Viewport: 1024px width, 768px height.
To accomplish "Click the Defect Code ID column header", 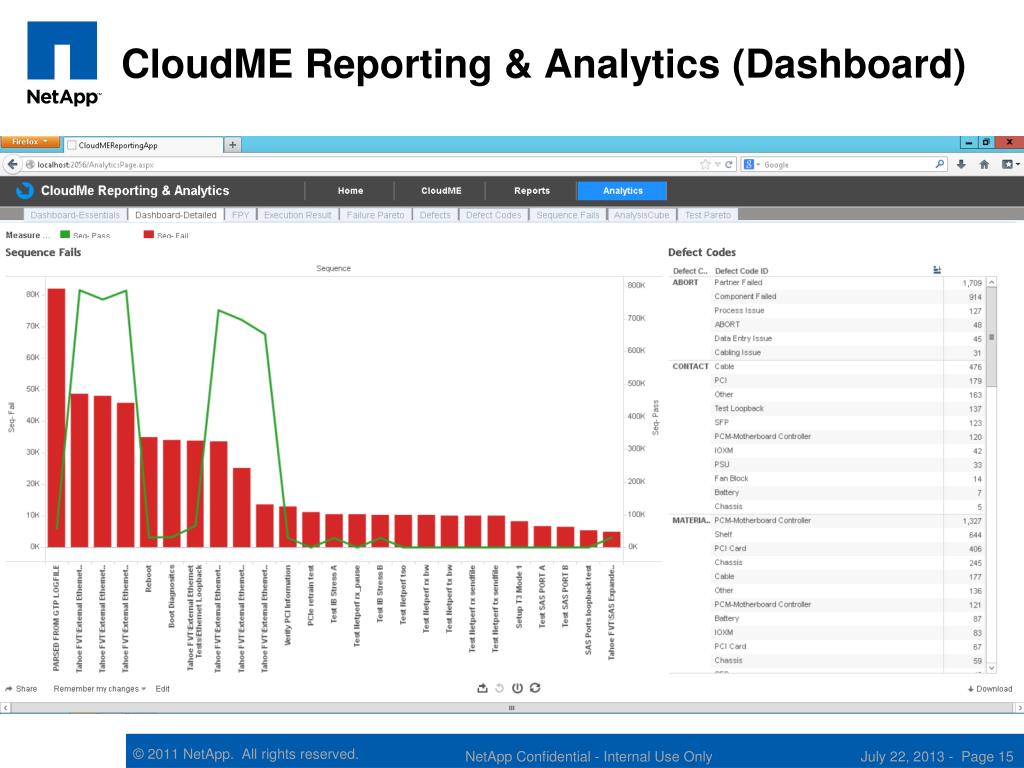I will point(741,270).
